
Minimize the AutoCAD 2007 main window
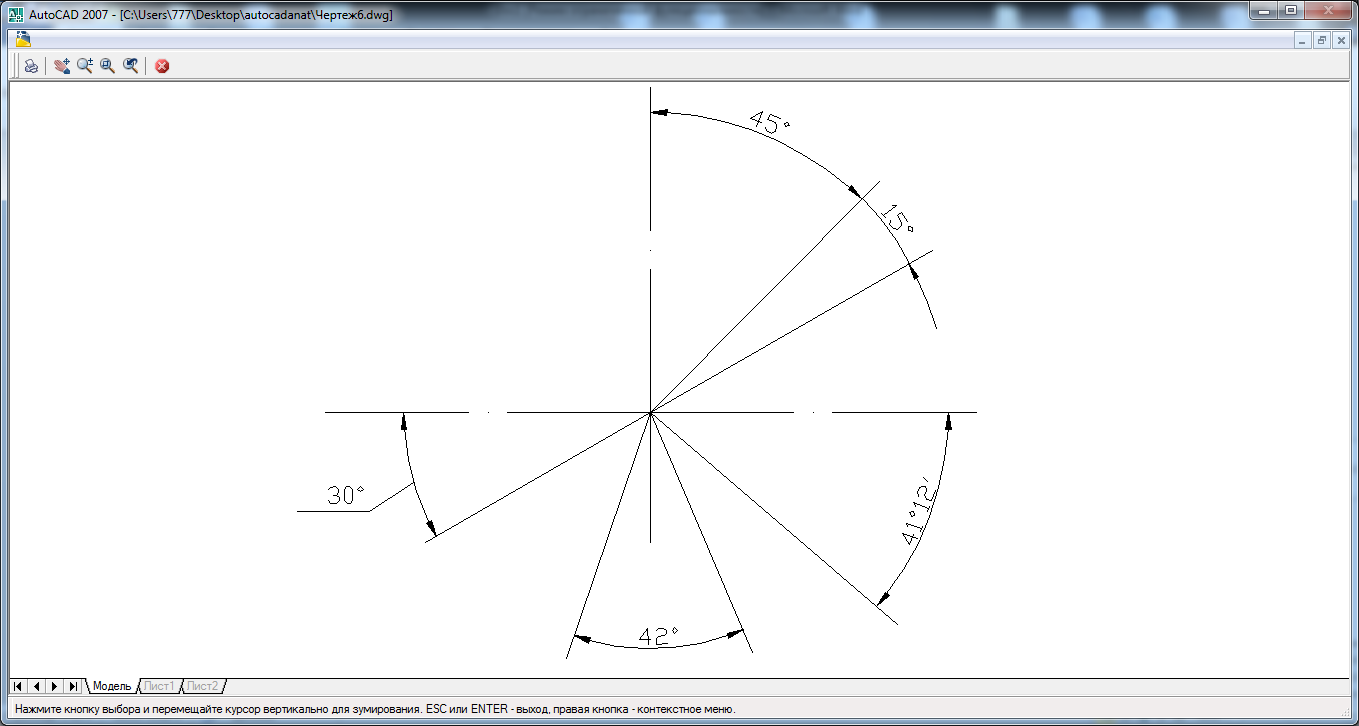coord(1264,10)
